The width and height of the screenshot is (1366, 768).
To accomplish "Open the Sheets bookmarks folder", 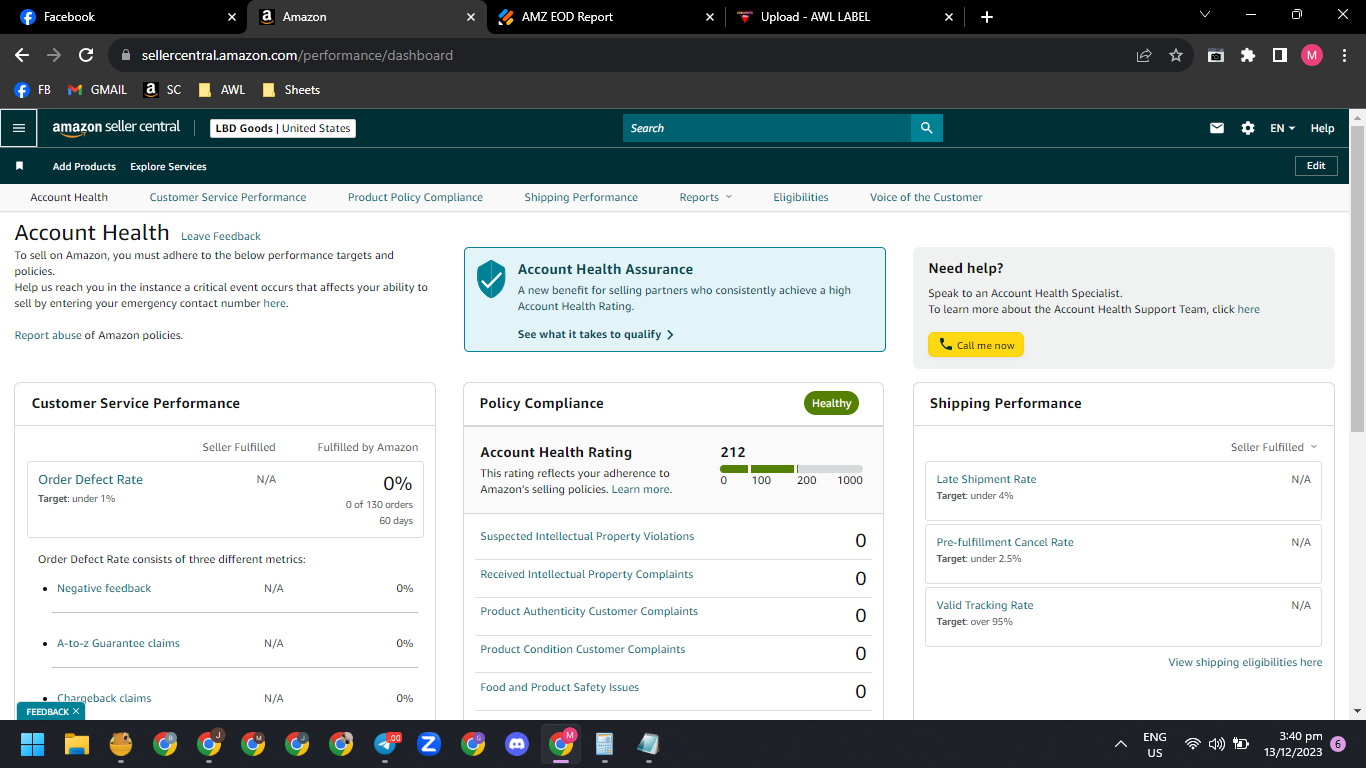I will pyautogui.click(x=291, y=89).
